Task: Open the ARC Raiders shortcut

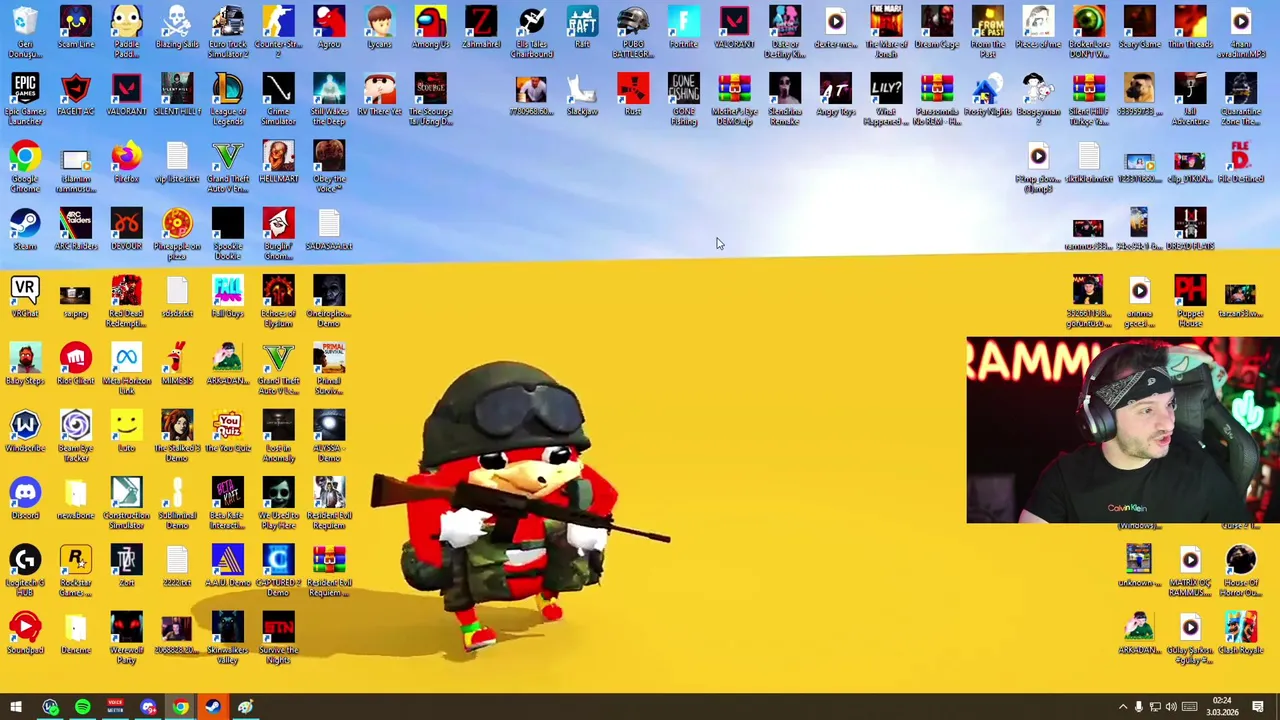Action: (76, 228)
